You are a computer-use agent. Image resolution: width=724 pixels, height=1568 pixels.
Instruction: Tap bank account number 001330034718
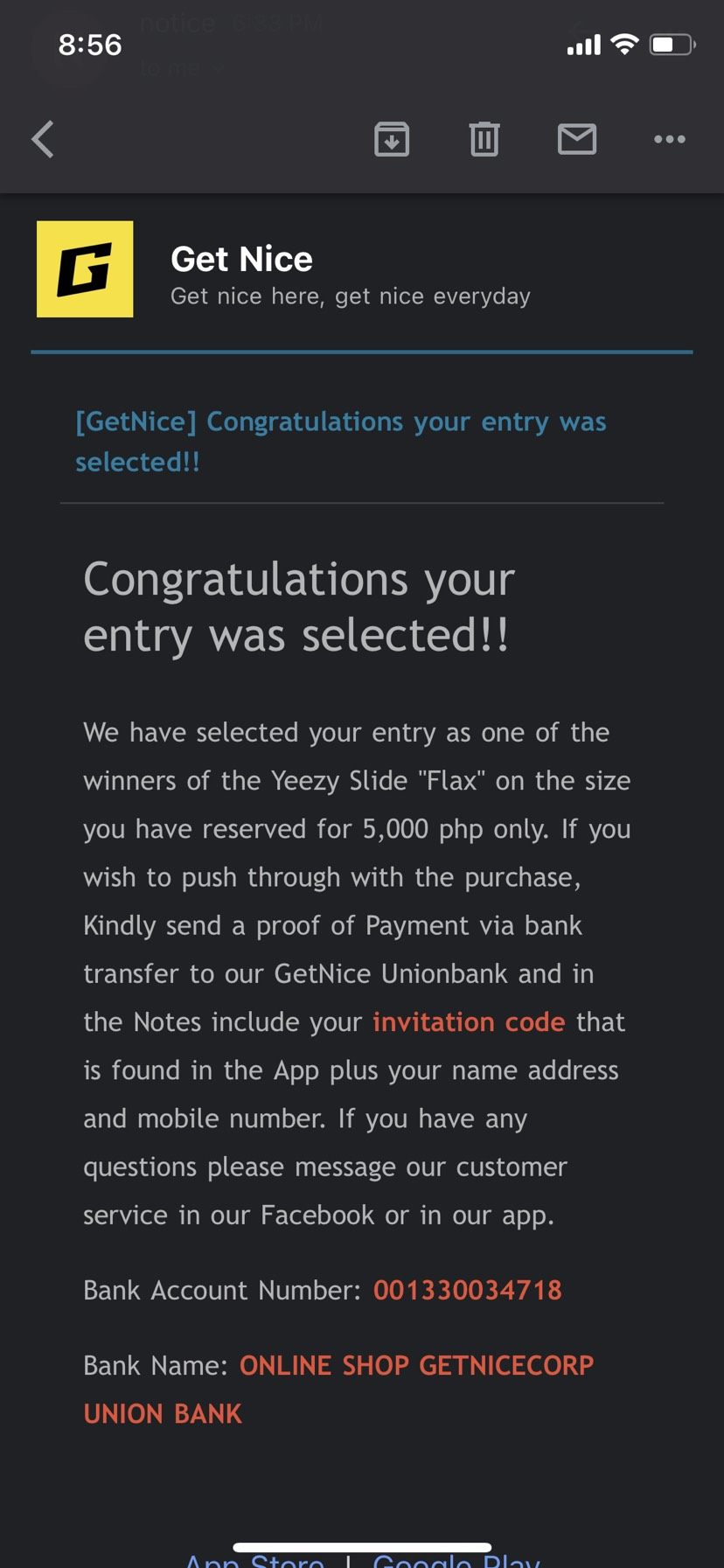point(467,1290)
